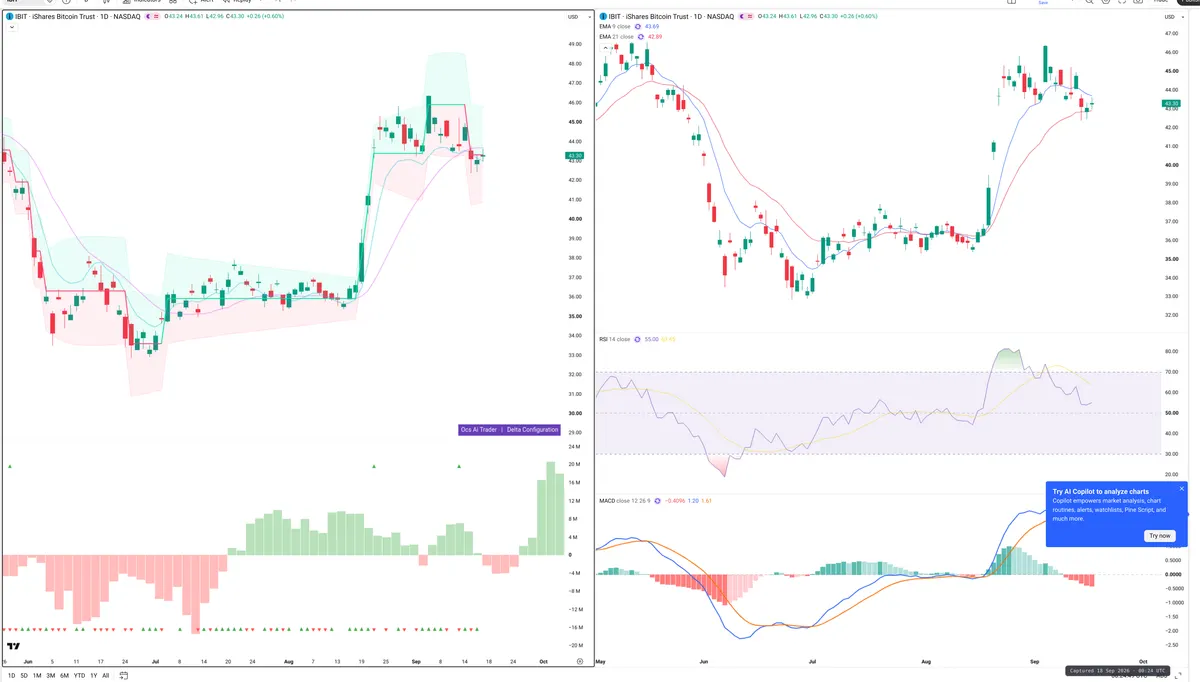This screenshot has width=1200, height=682.
Task: Click the 20 M level on delta axis
Action: [x=575, y=464]
